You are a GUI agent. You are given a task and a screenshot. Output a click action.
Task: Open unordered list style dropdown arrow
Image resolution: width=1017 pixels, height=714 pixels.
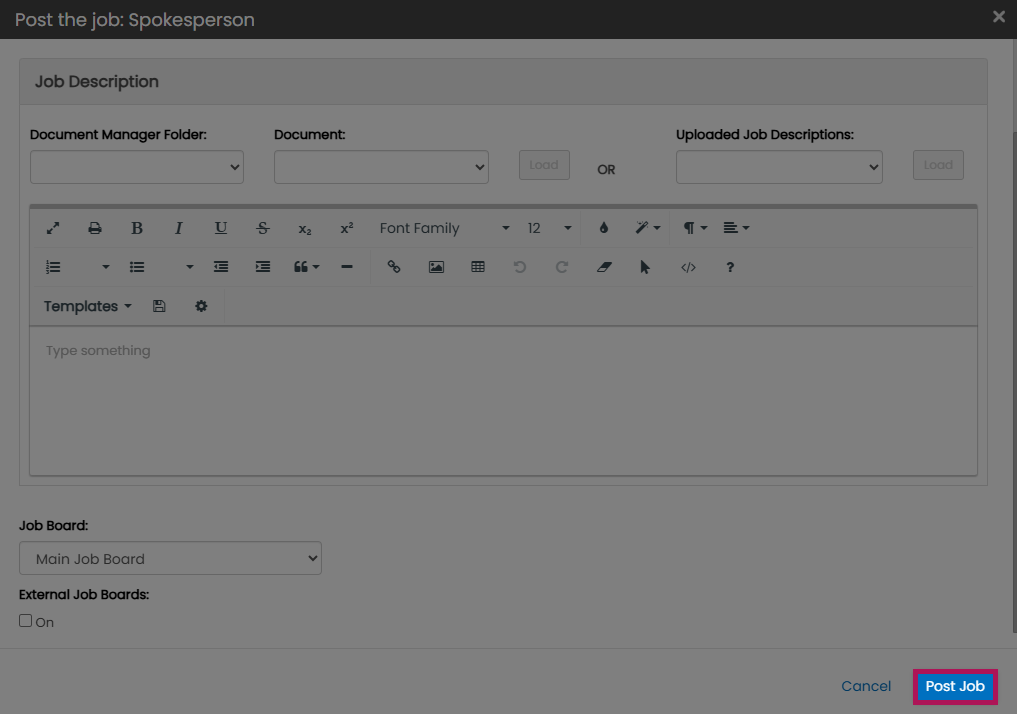189,267
